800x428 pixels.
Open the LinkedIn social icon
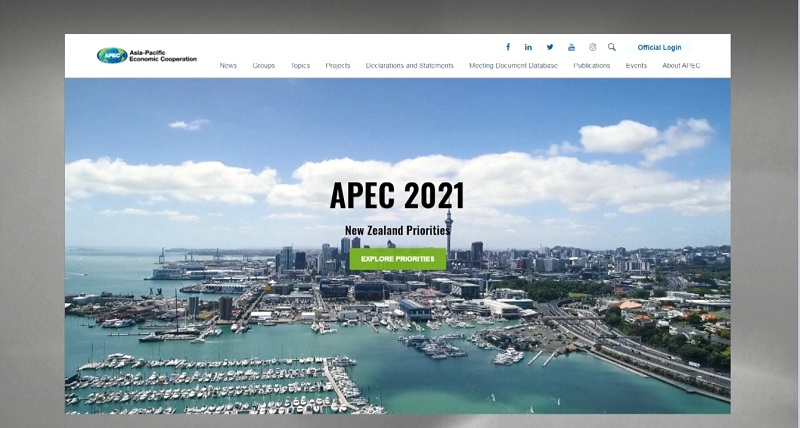coord(528,47)
